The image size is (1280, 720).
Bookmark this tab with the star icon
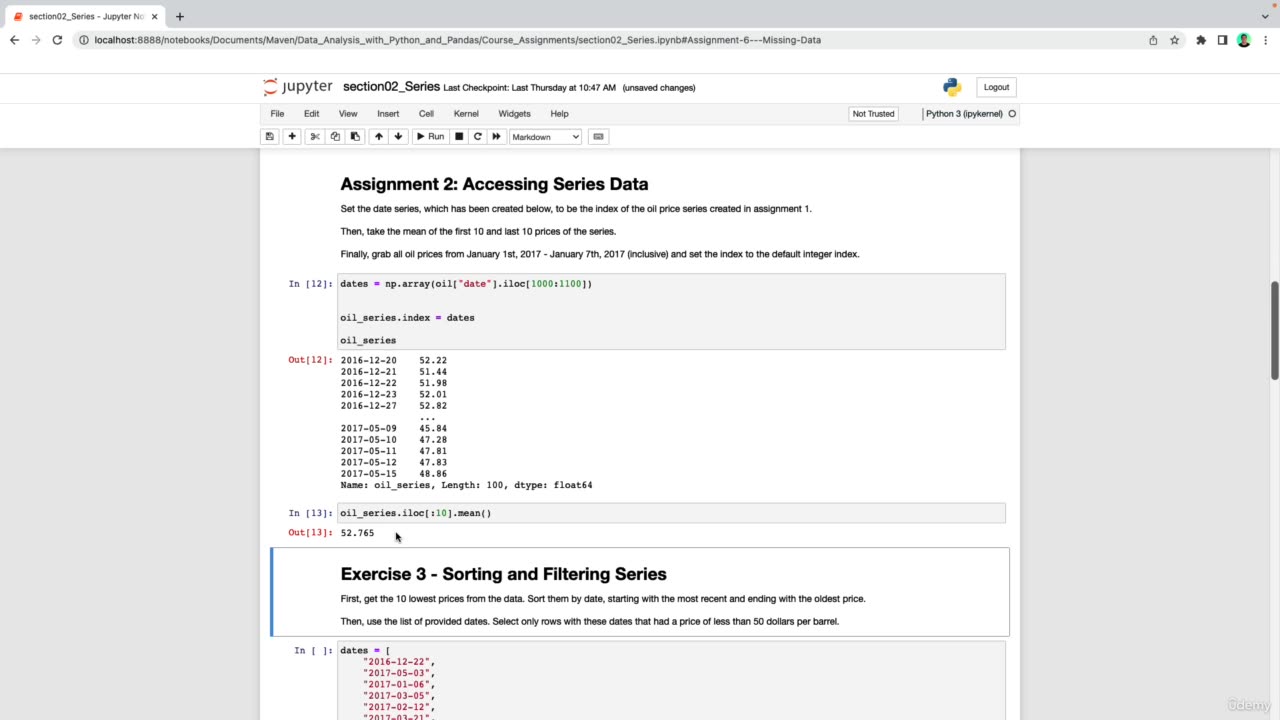pyautogui.click(x=1175, y=40)
